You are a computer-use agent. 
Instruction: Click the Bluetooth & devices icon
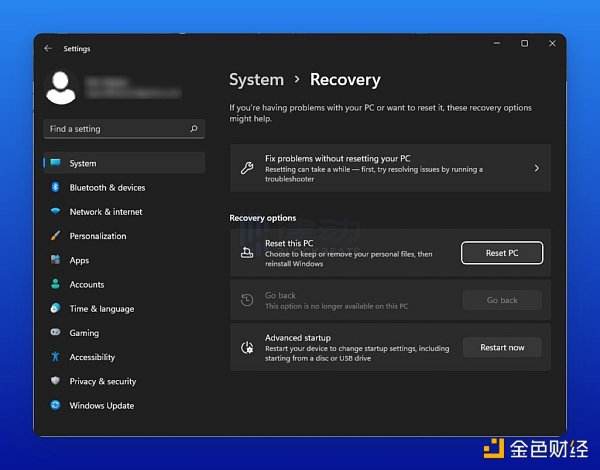coord(56,188)
